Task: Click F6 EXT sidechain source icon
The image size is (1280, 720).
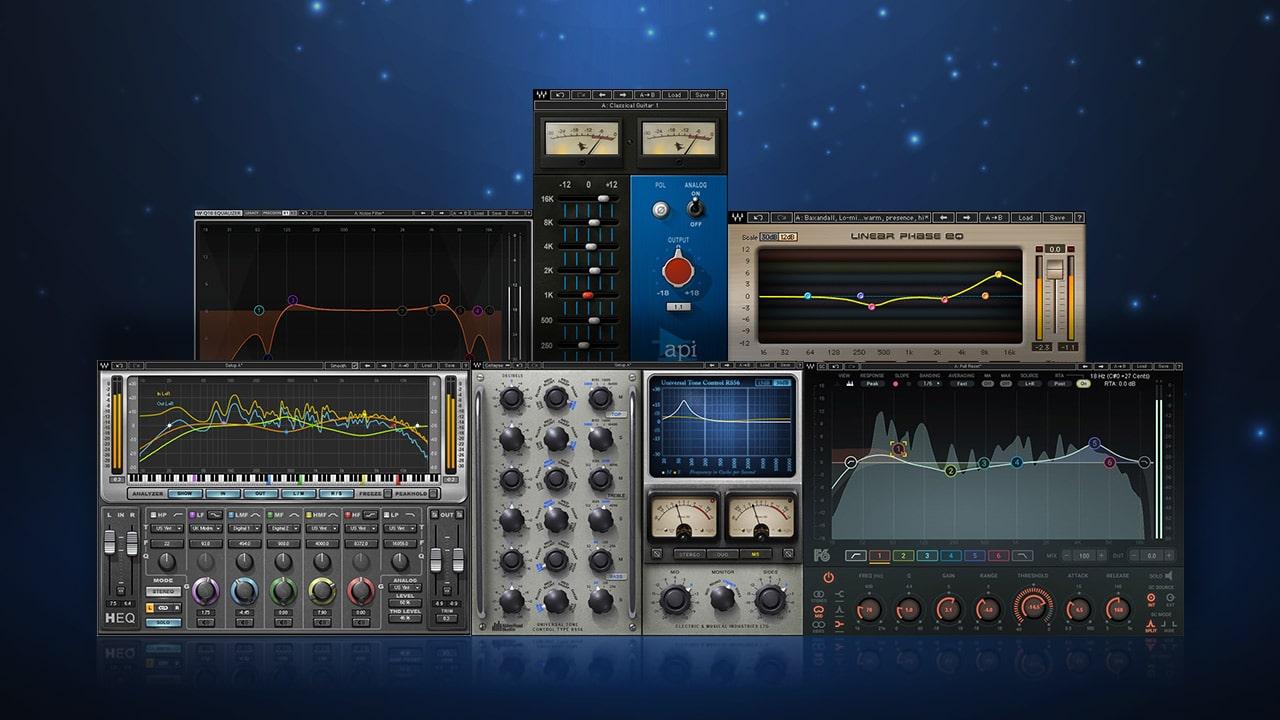Action: tap(1170, 598)
